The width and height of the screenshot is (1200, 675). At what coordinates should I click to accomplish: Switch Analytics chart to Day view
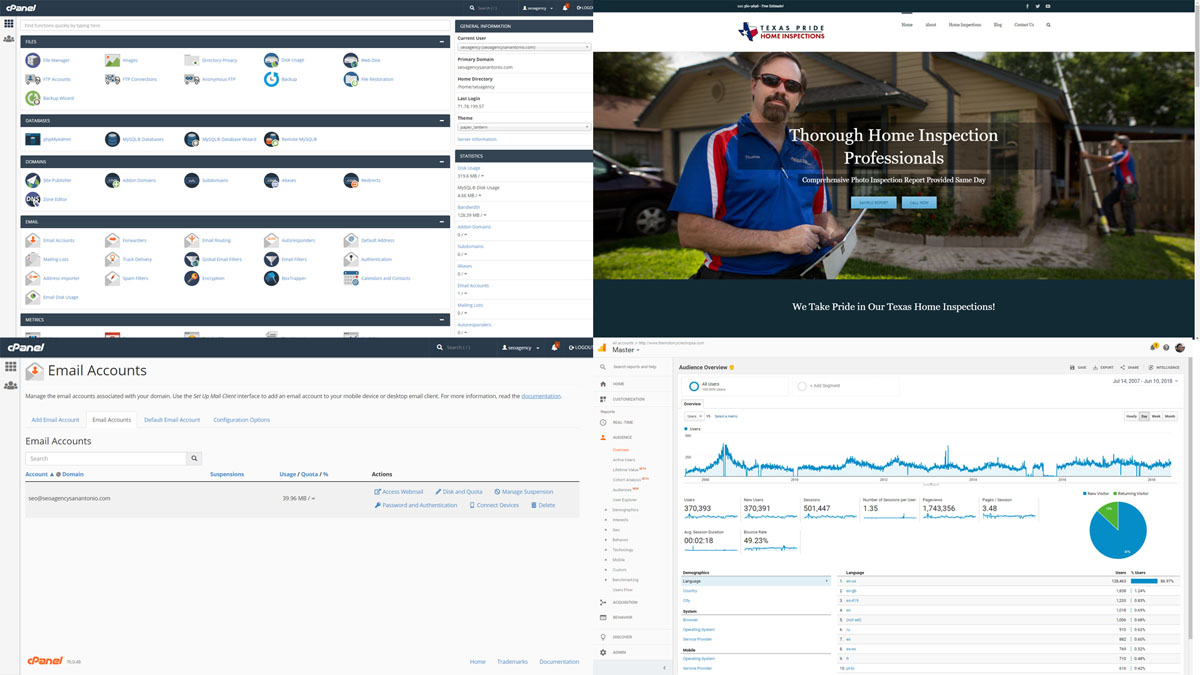click(1145, 416)
